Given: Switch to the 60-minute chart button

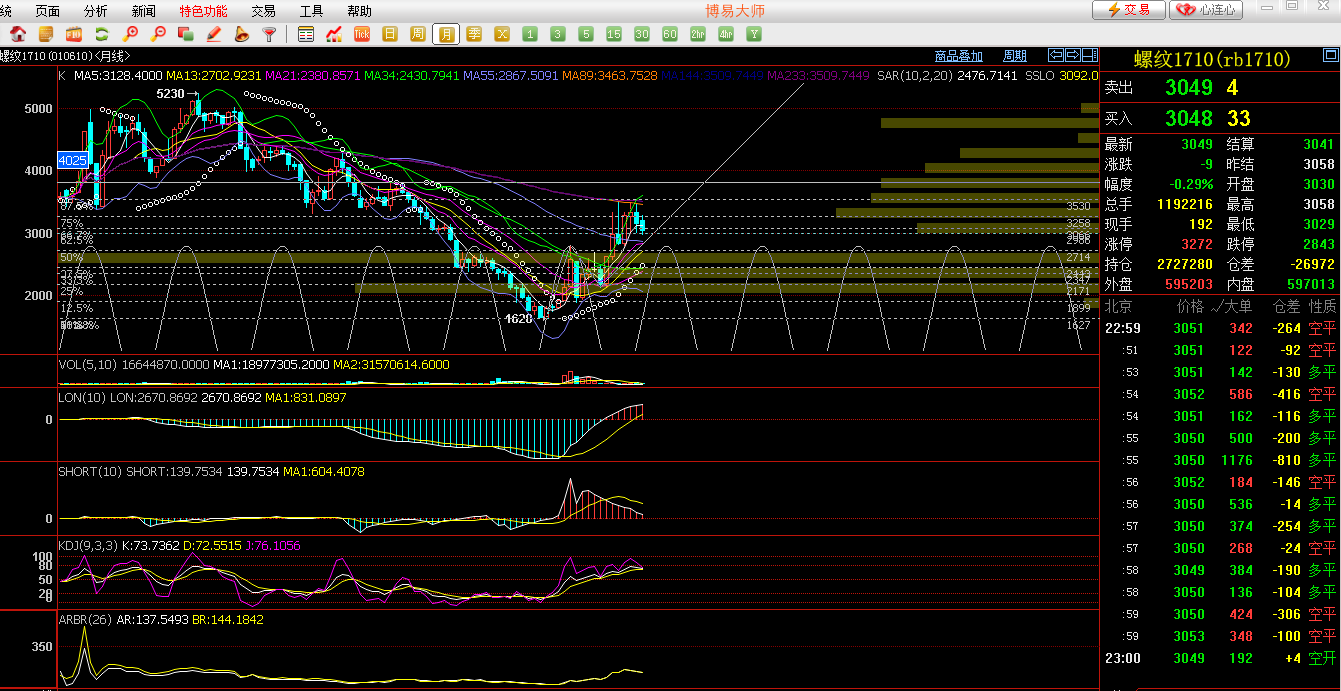Looking at the screenshot, I should pyautogui.click(x=670, y=34).
